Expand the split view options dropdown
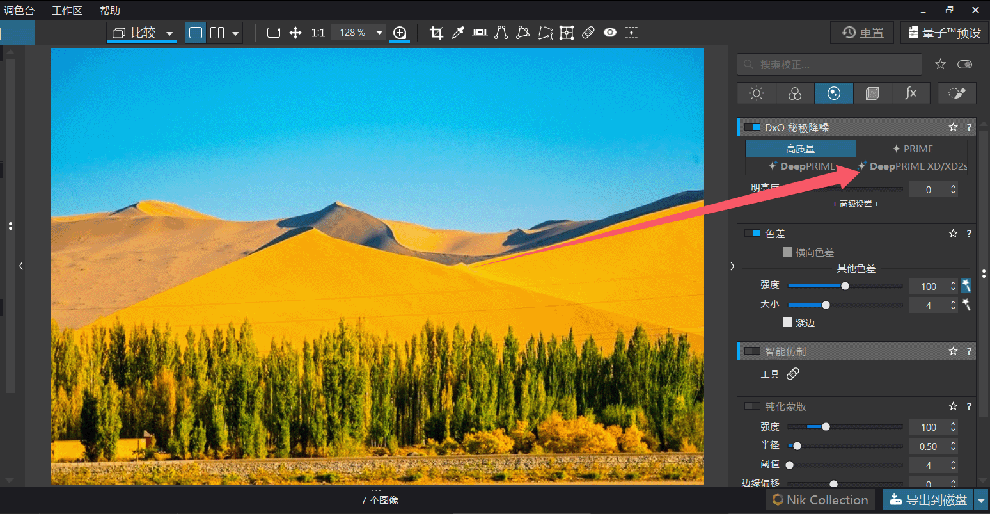The image size is (990, 514). coord(236,33)
